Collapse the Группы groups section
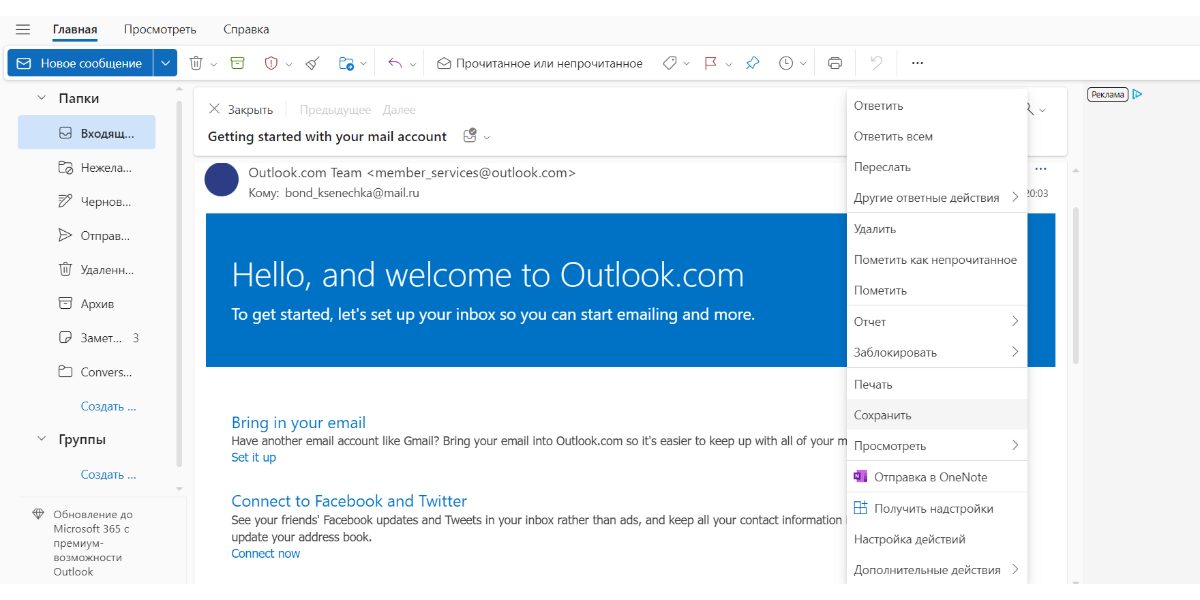The image size is (1200, 600). coord(41,439)
